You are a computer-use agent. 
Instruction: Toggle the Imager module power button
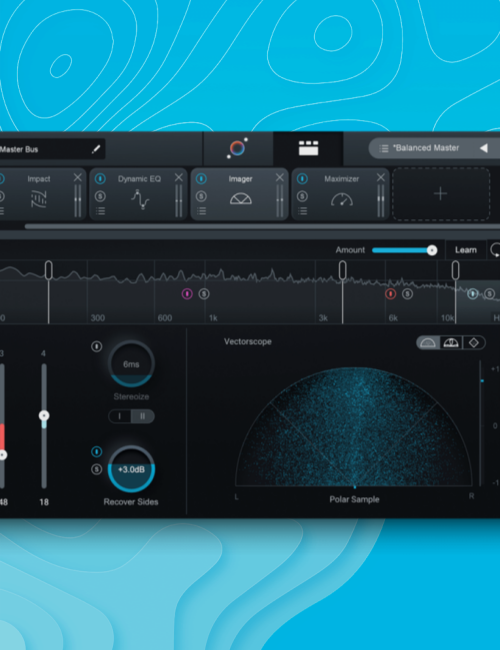[x=201, y=179]
